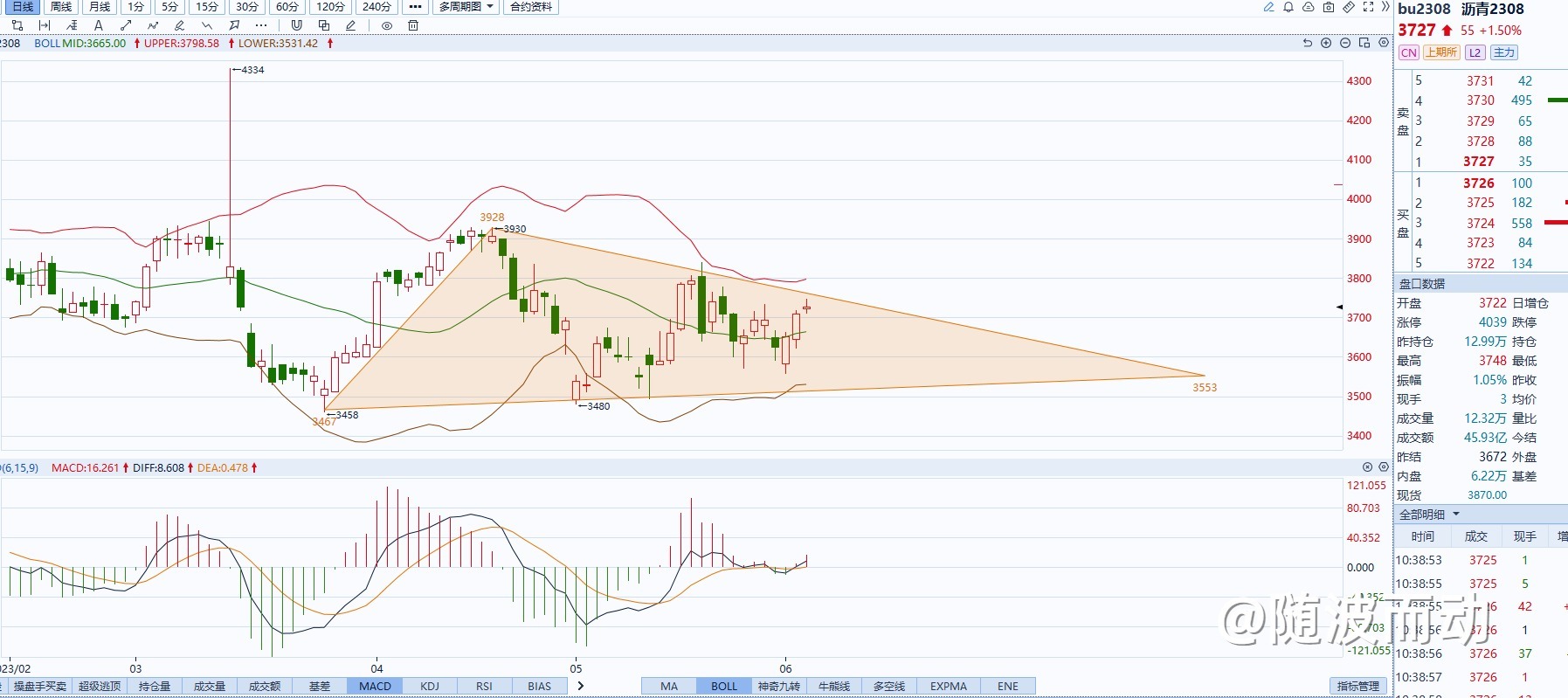Select the range measurement drawing tool
1568x698 pixels.
click(45, 25)
